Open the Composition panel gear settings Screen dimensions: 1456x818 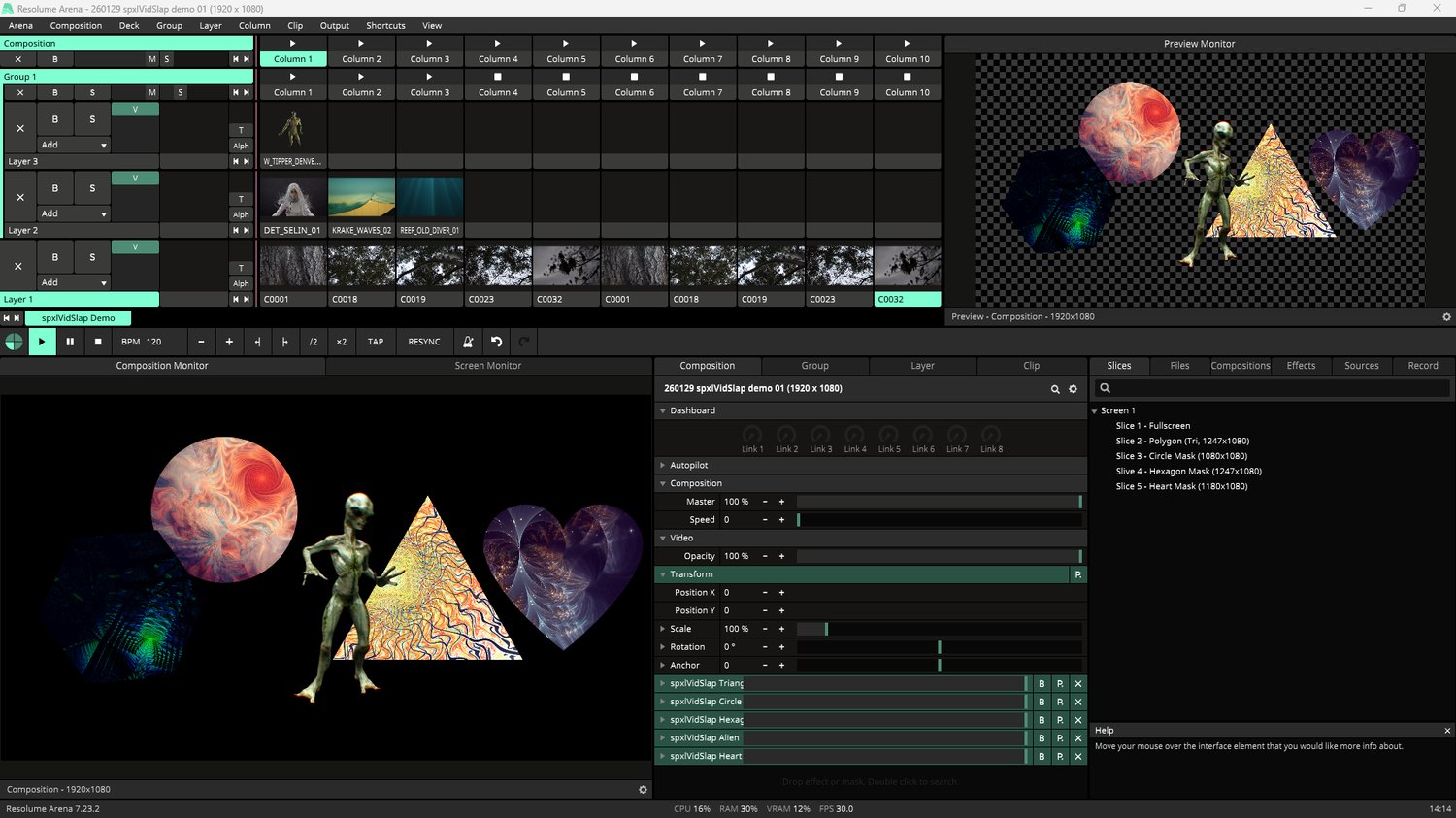(x=1073, y=389)
